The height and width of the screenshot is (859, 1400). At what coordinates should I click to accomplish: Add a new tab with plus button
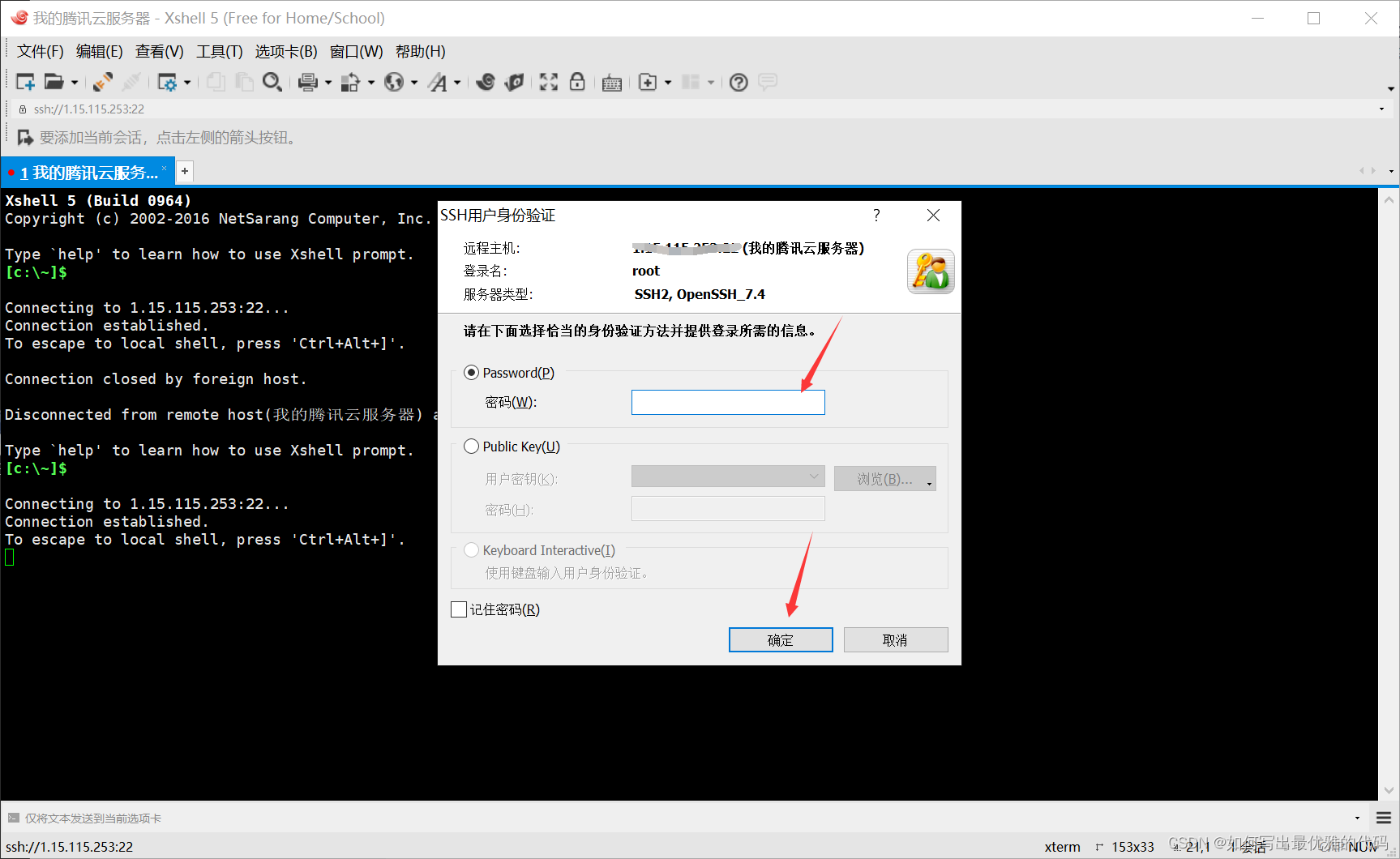pos(185,171)
